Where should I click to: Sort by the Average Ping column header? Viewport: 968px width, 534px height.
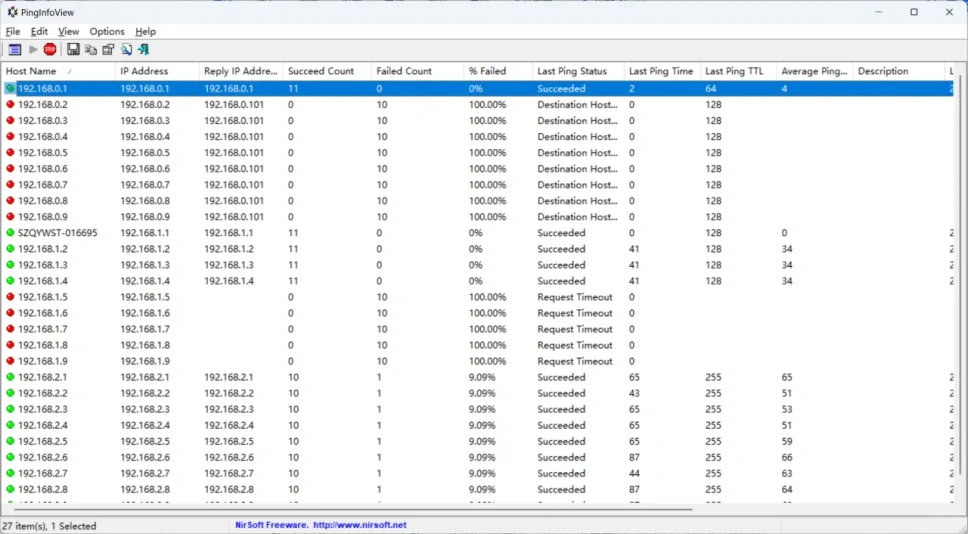(814, 71)
